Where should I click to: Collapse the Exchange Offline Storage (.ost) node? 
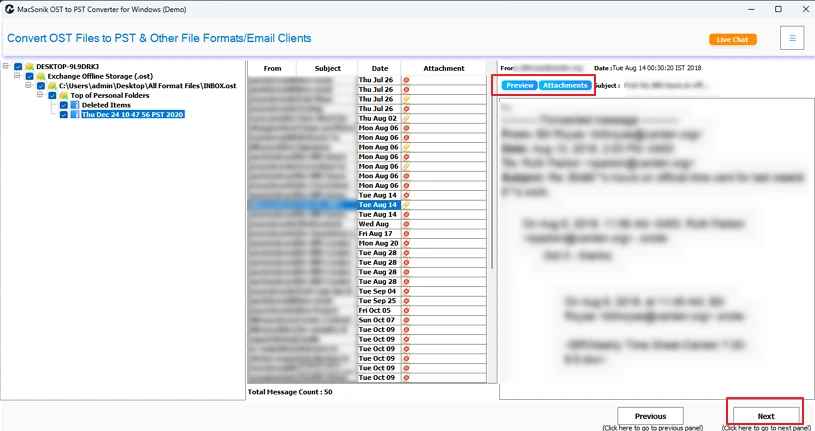tap(18, 76)
